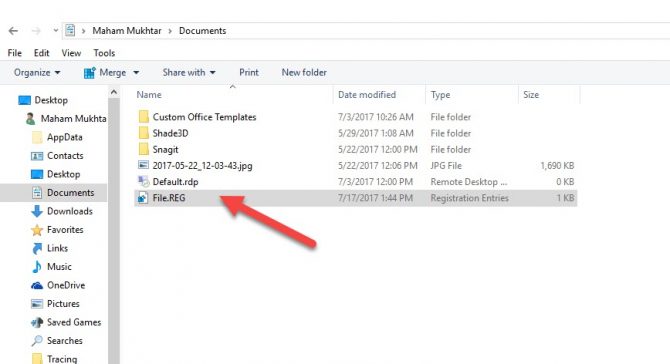Select the Default.rdp file icon
Screen dimensions: 670x364
point(143,182)
